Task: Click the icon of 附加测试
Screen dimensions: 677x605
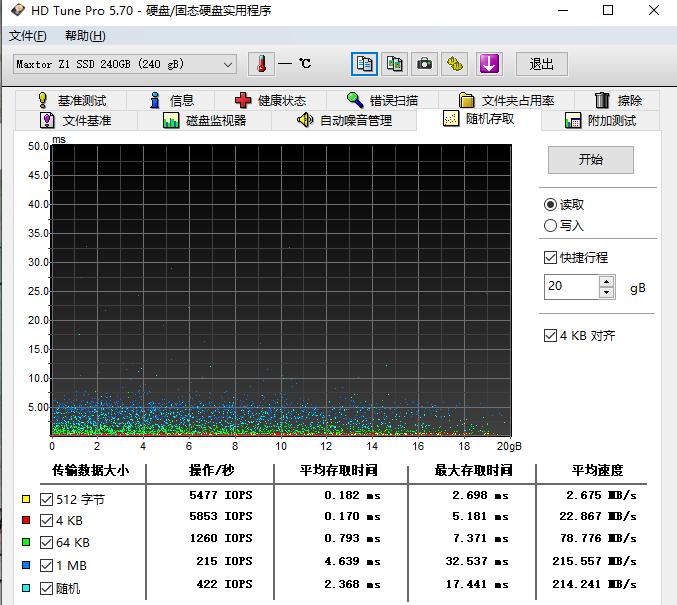Action: point(573,120)
